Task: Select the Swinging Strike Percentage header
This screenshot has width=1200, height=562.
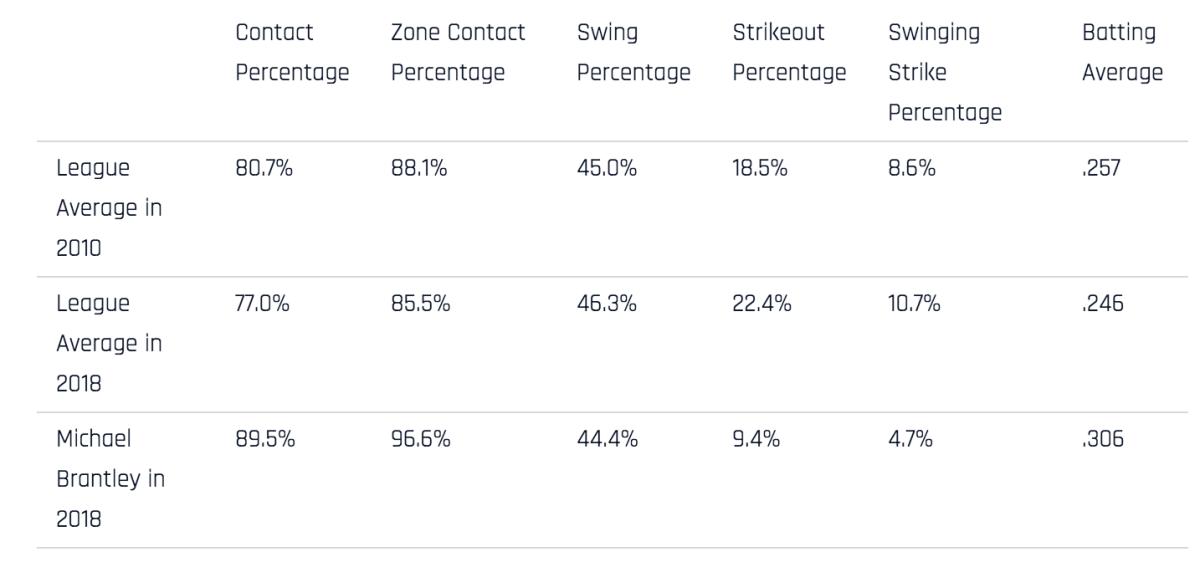Action: (x=944, y=73)
